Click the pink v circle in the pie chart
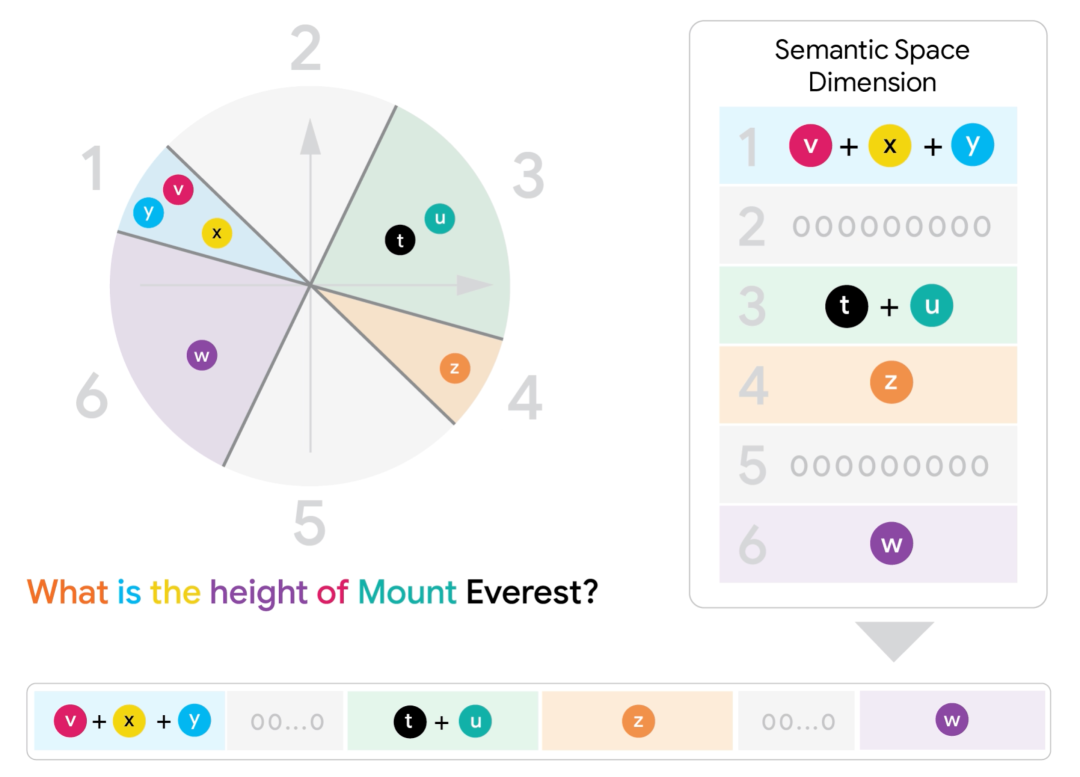 pos(178,189)
